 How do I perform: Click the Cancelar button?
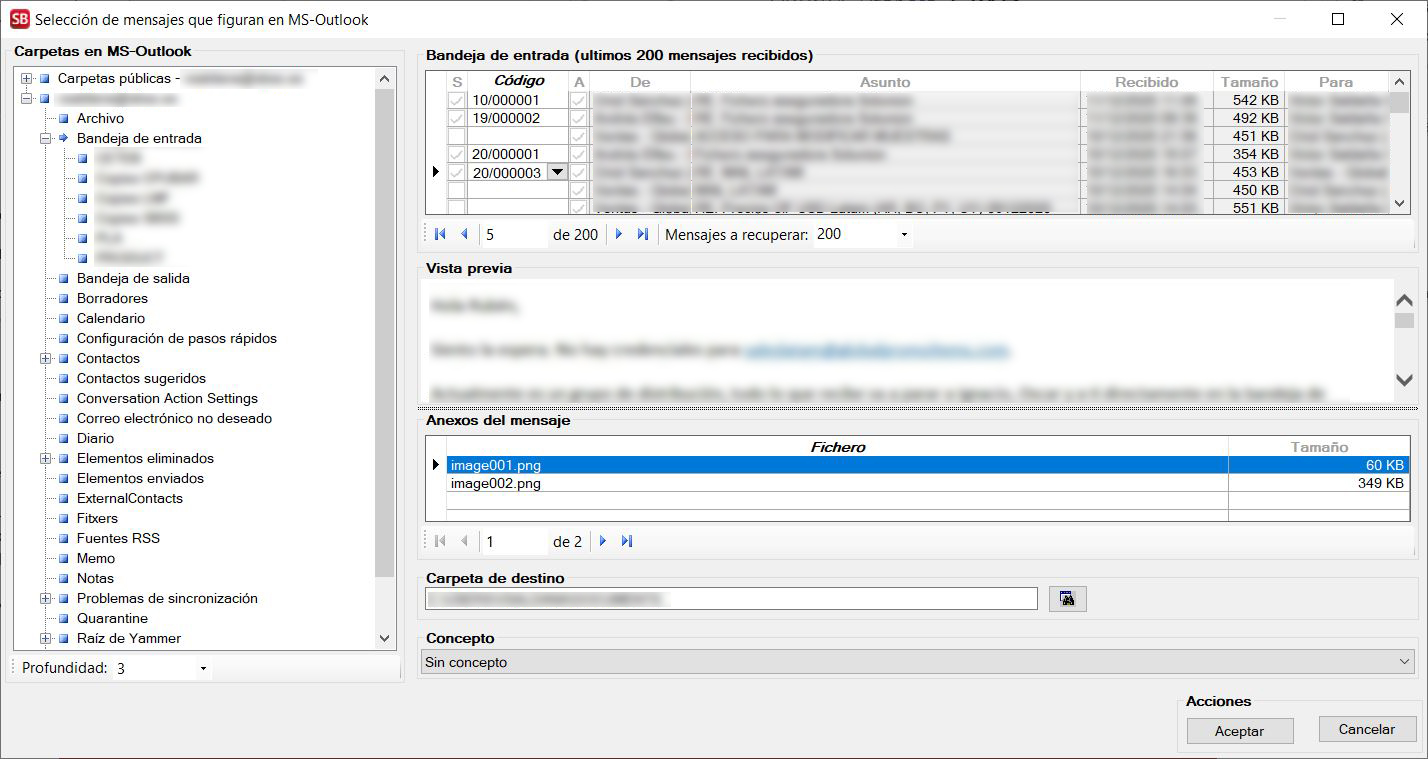point(1366,729)
